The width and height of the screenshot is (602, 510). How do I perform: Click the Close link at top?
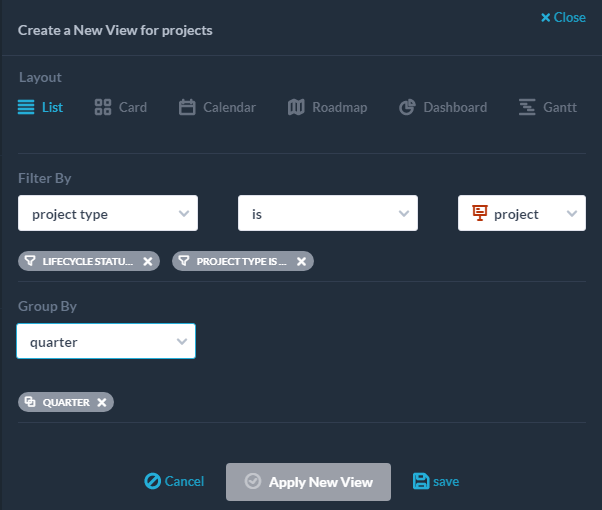[x=563, y=17]
